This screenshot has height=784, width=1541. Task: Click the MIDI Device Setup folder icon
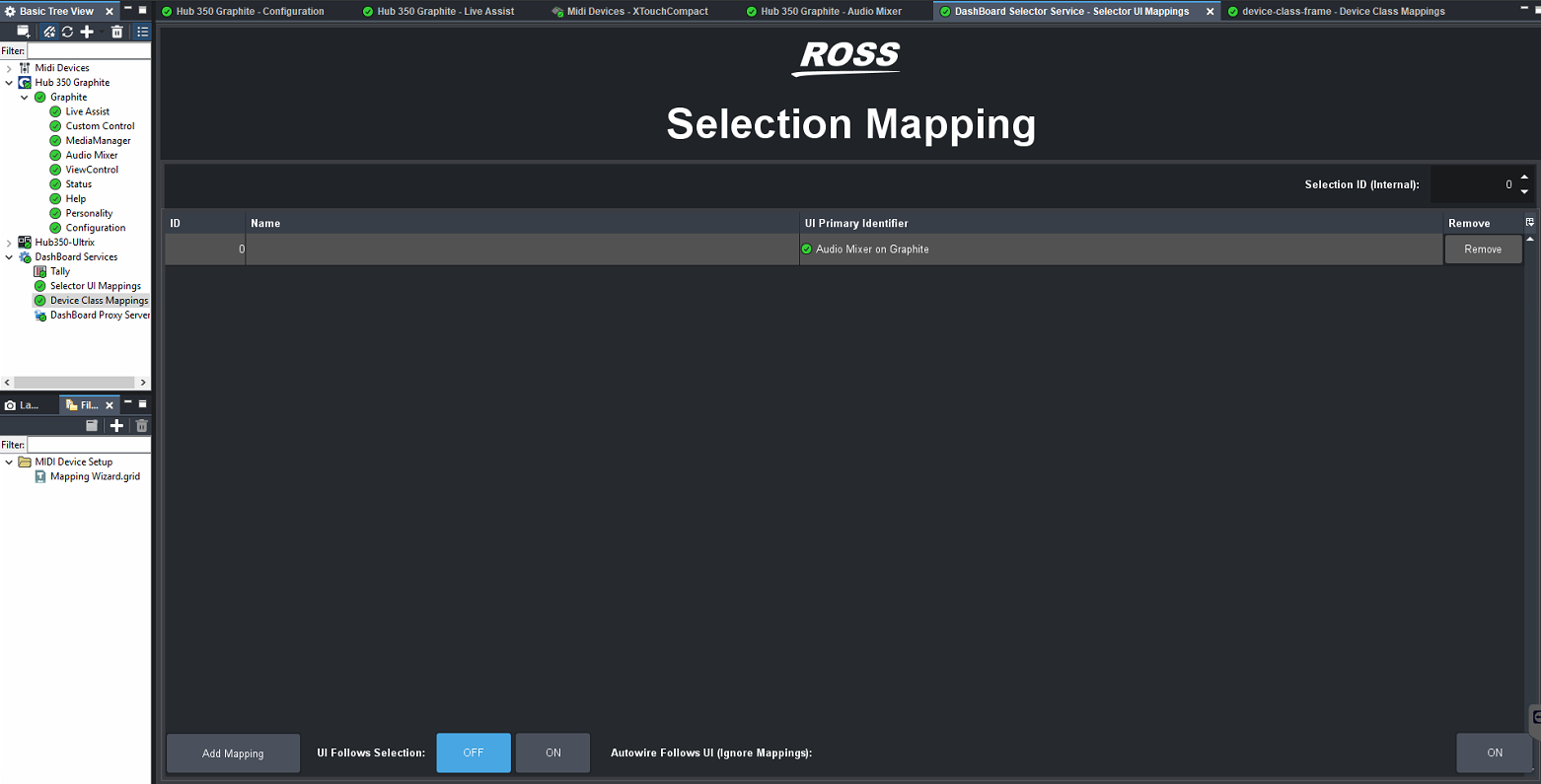click(25, 463)
